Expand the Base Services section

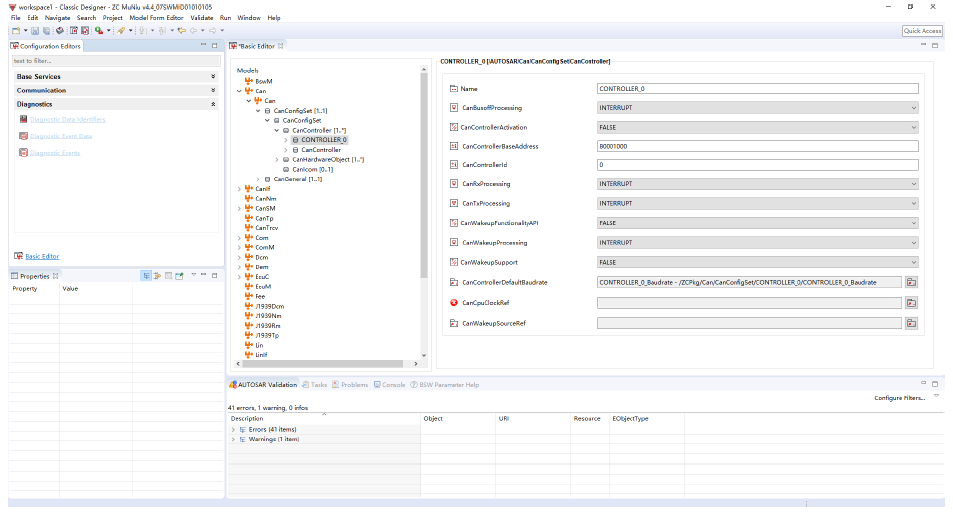[x=213, y=77]
